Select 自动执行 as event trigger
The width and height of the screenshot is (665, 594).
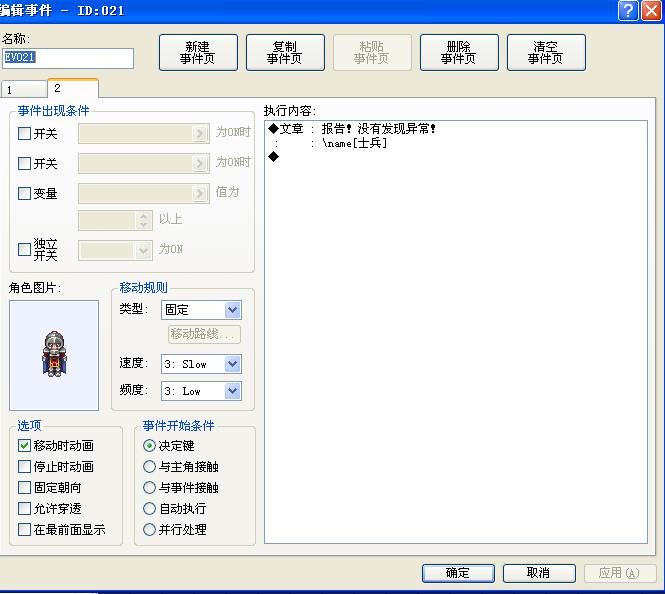click(149, 508)
